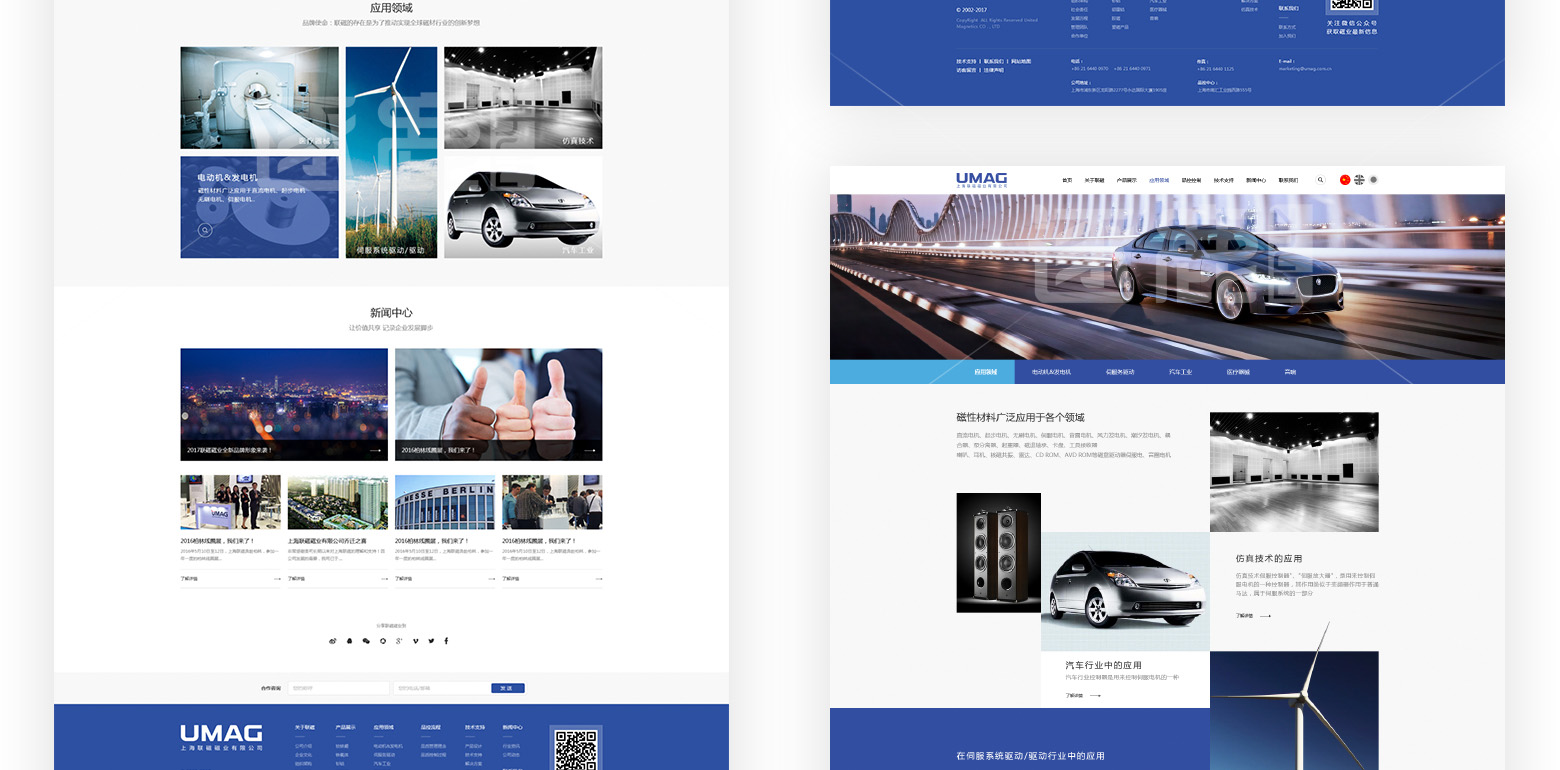Image resolution: width=1560 pixels, height=770 pixels.
Task: Select the 音响 sub-tab
Action: [x=1290, y=372]
